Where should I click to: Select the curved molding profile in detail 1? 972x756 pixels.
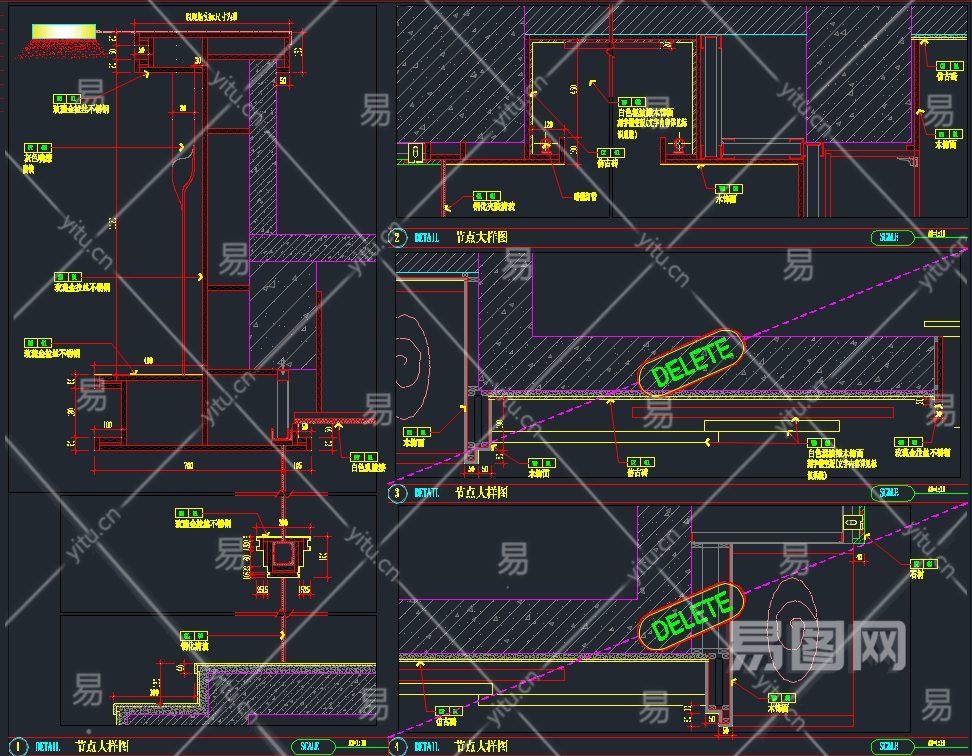tap(185, 177)
